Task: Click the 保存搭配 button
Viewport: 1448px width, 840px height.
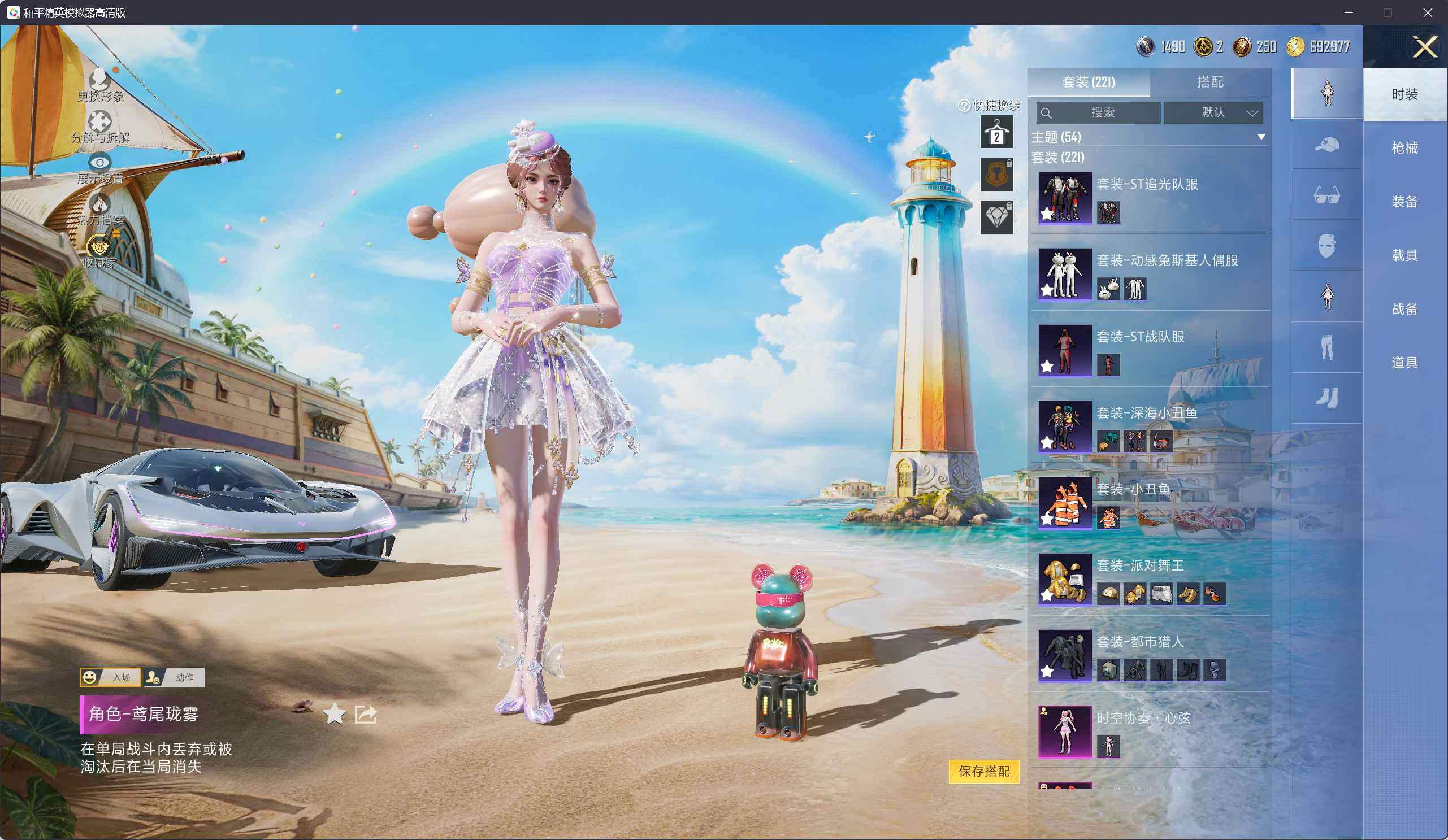Action: [x=984, y=771]
